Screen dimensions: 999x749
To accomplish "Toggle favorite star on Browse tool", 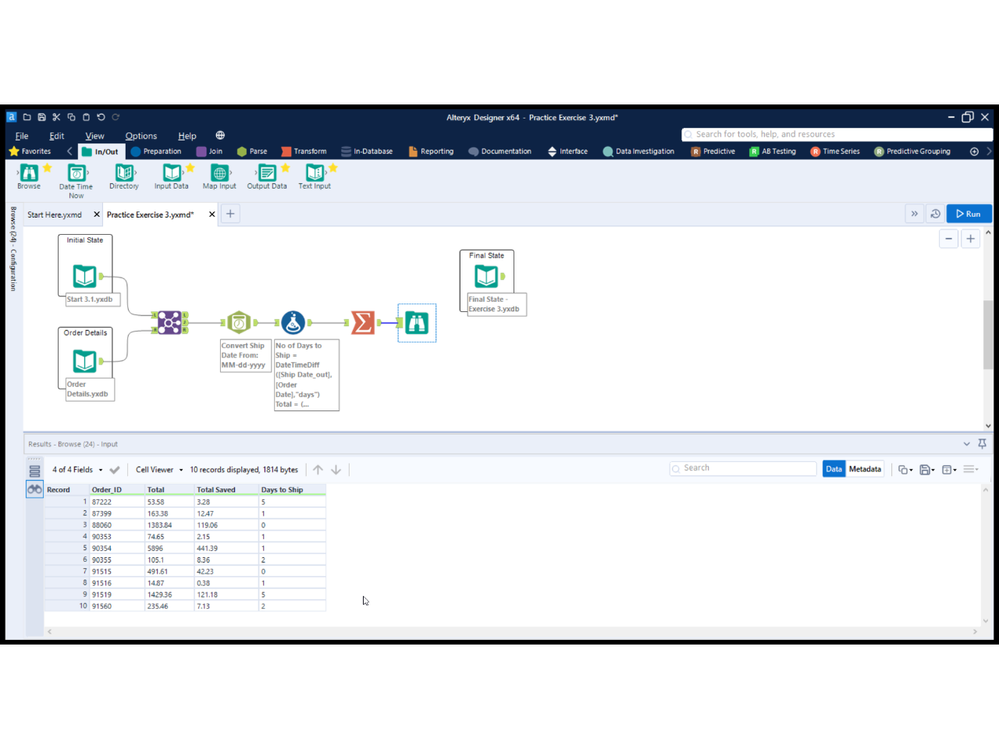I will (x=47, y=168).
